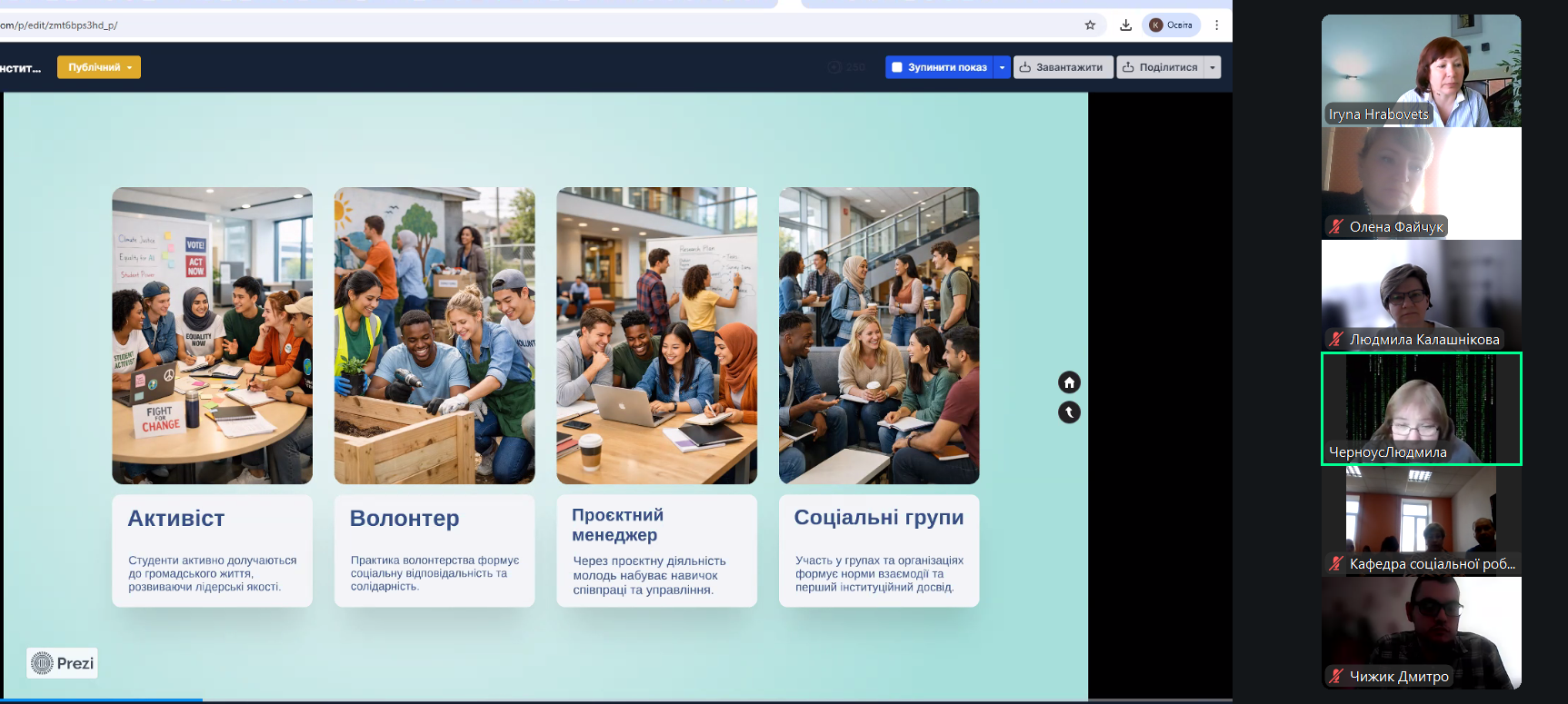
Task: Open the Освіта browser profile
Action: coord(1171,25)
